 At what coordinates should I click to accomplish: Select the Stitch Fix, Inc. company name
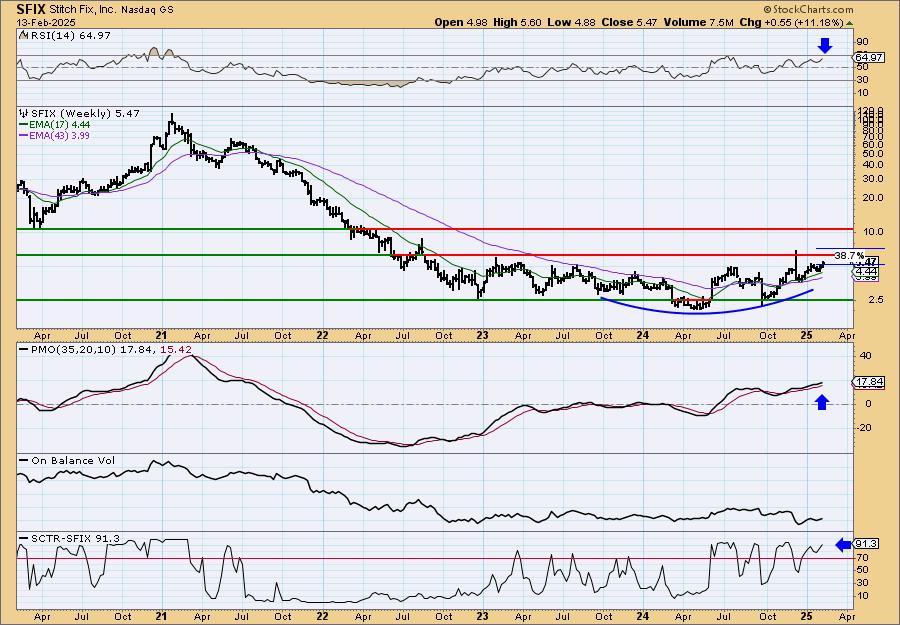[x=85, y=9]
